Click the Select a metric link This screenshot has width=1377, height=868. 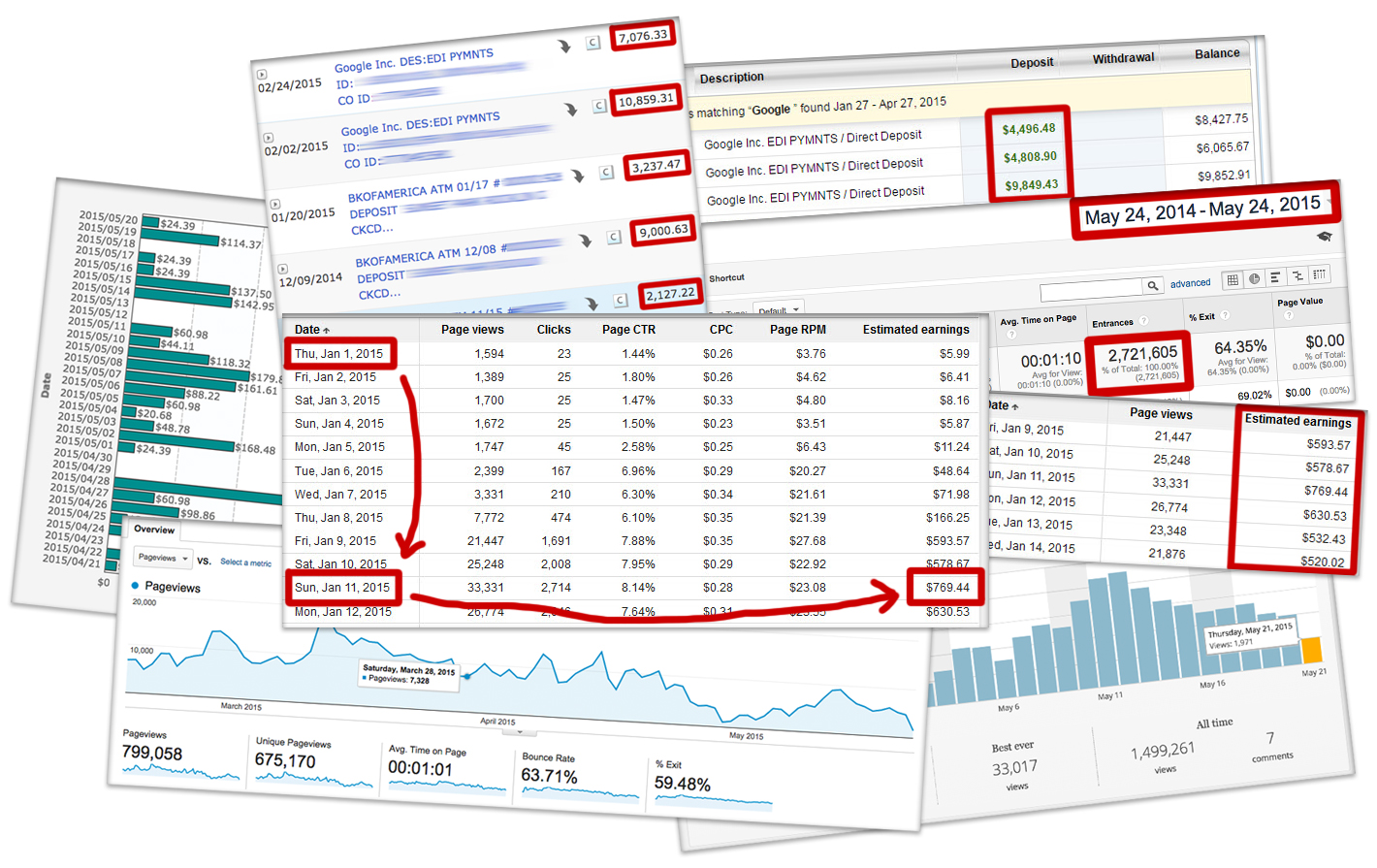245,563
